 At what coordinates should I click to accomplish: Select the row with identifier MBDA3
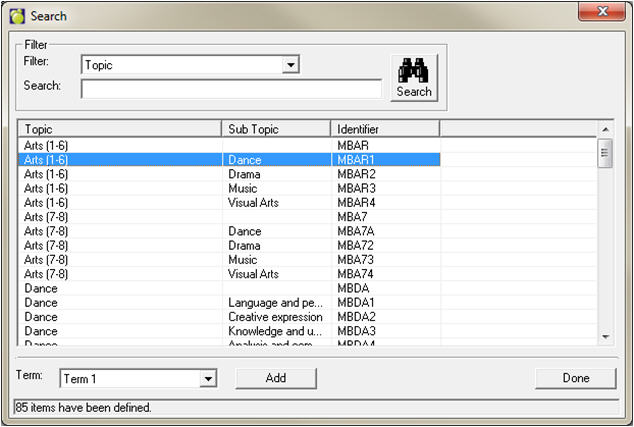[230, 331]
